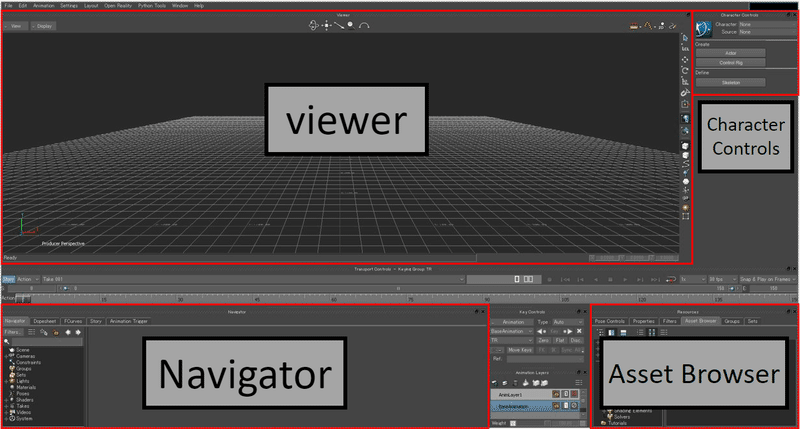Click the Flat button in Key Controls
This screenshot has width=800, height=429.
(x=560, y=340)
